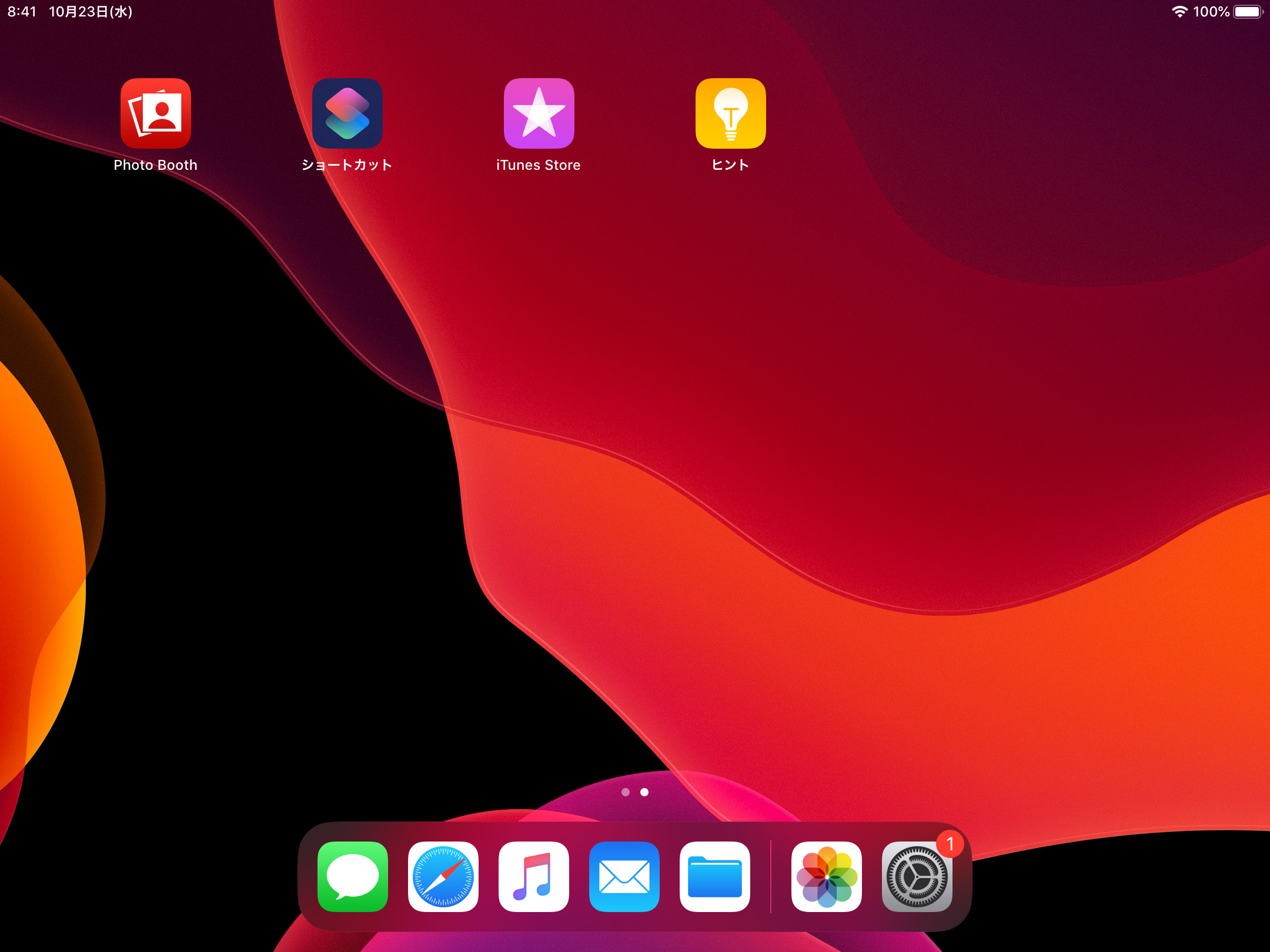Open the Files app in dock

714,876
